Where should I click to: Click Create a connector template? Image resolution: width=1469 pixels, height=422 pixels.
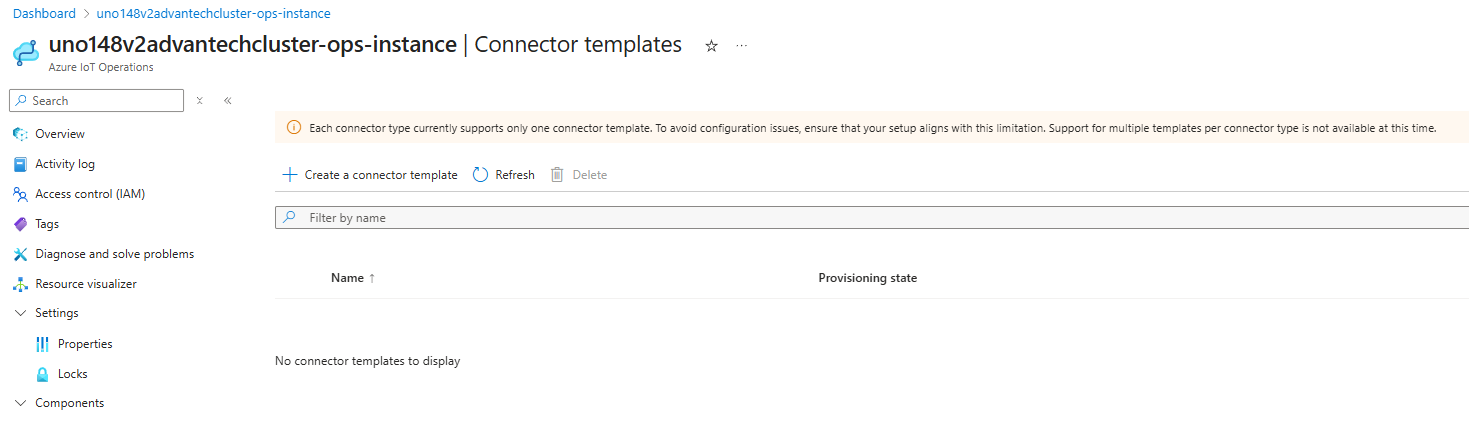tap(370, 175)
